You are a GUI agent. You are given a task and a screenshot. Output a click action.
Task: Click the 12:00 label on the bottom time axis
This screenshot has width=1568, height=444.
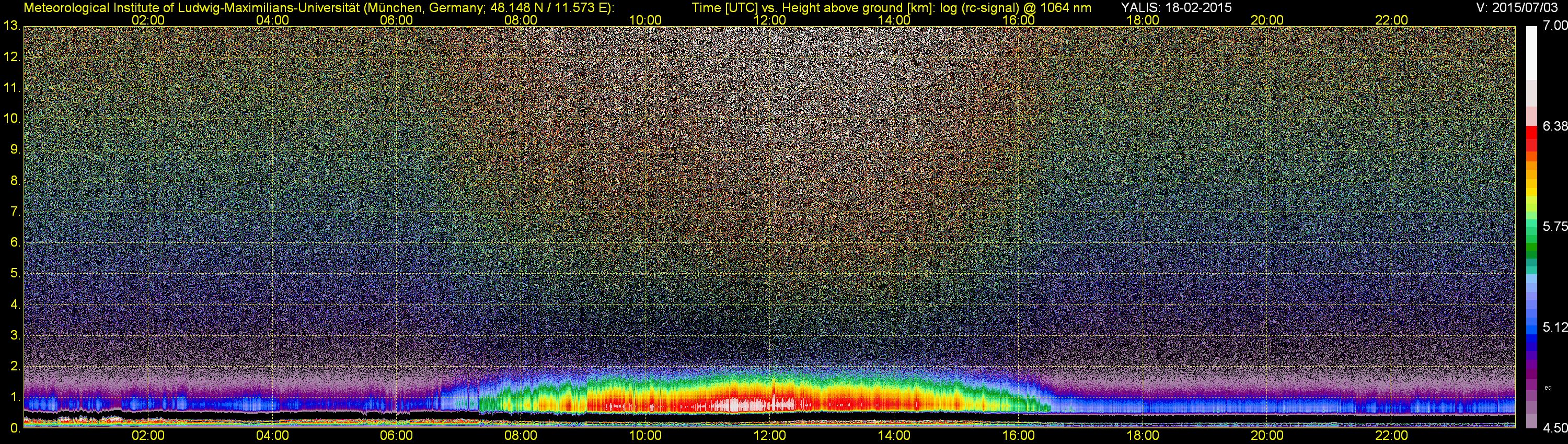769,436
